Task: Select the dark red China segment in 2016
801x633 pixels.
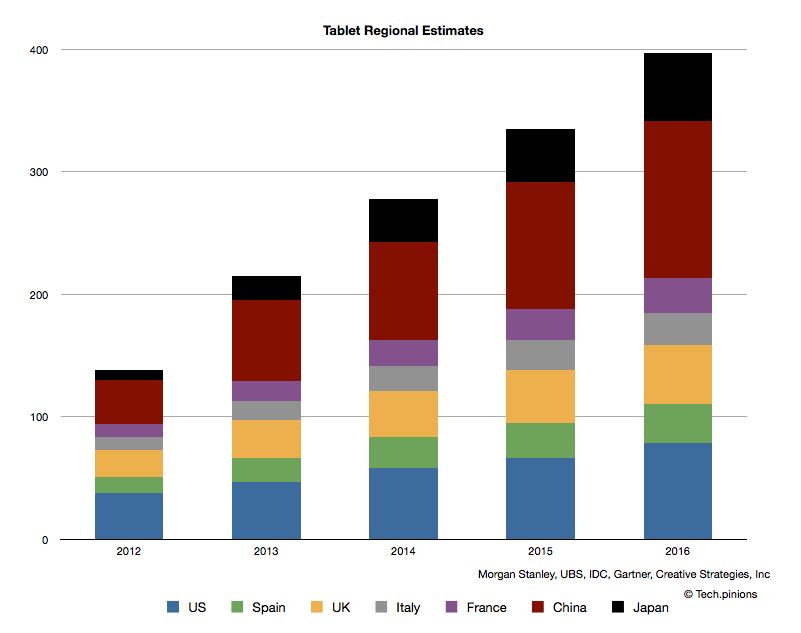Action: (677, 199)
